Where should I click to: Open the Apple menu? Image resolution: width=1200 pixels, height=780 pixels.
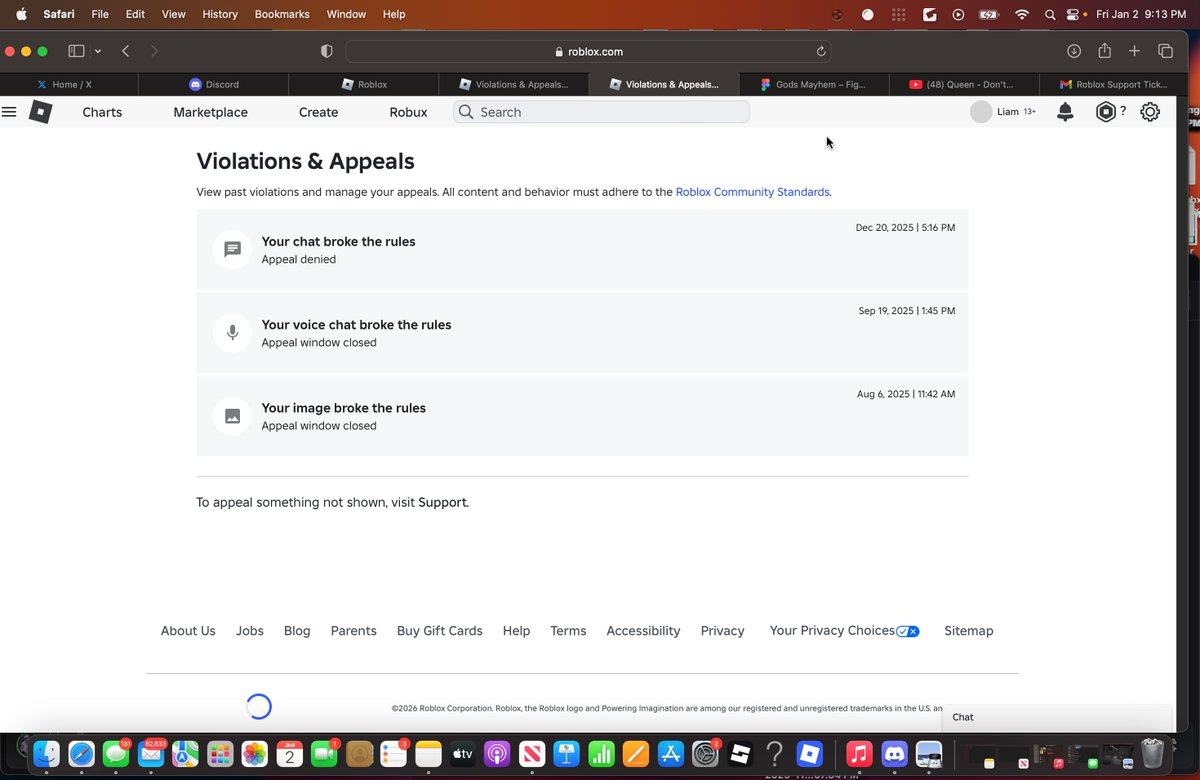tap(21, 14)
